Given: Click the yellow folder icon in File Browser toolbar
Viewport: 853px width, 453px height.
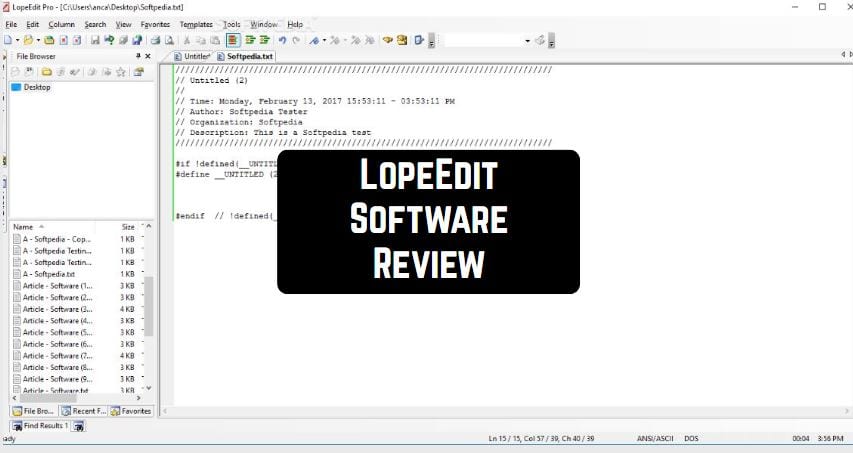Looking at the screenshot, I should pos(47,72).
